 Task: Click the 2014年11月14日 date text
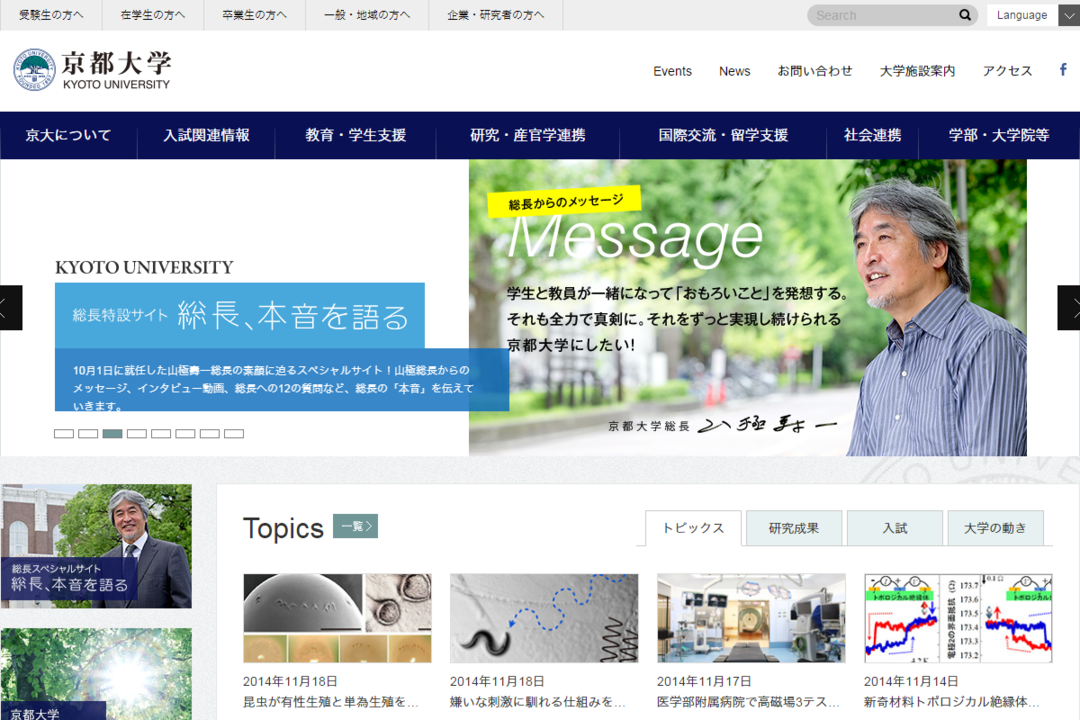(911, 681)
